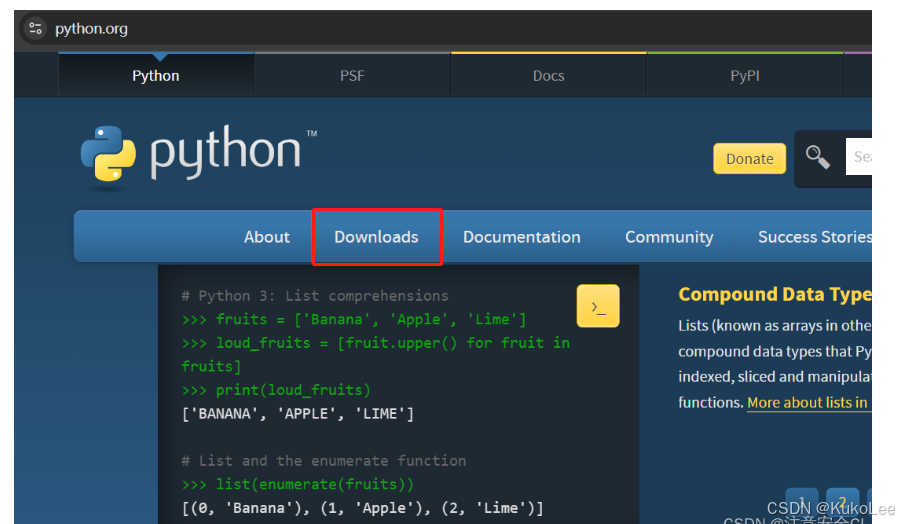The width and height of the screenshot is (899, 524).
Task: Open the Community menu
Action: coord(669,237)
